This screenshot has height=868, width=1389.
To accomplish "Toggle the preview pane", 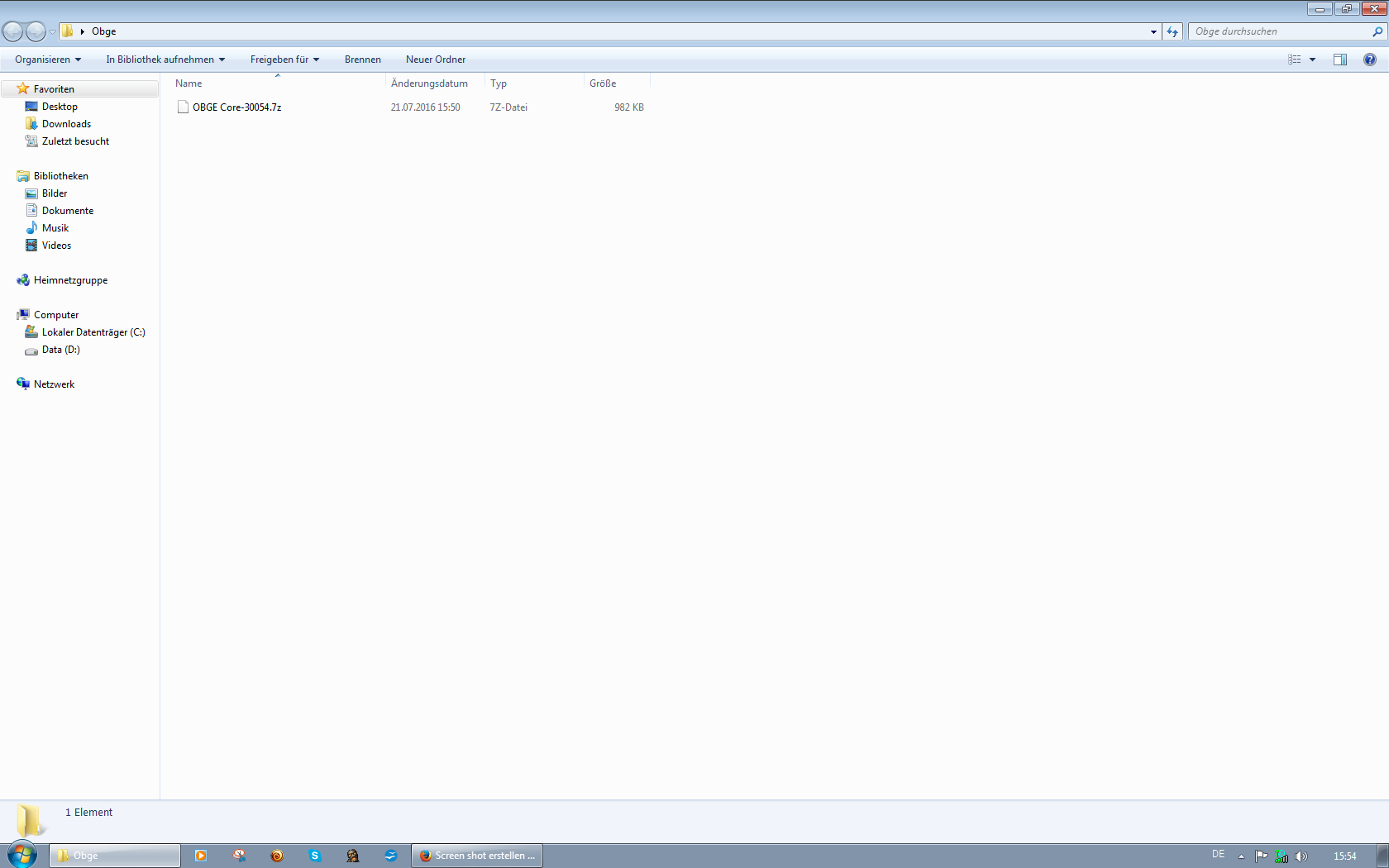I will (x=1340, y=60).
